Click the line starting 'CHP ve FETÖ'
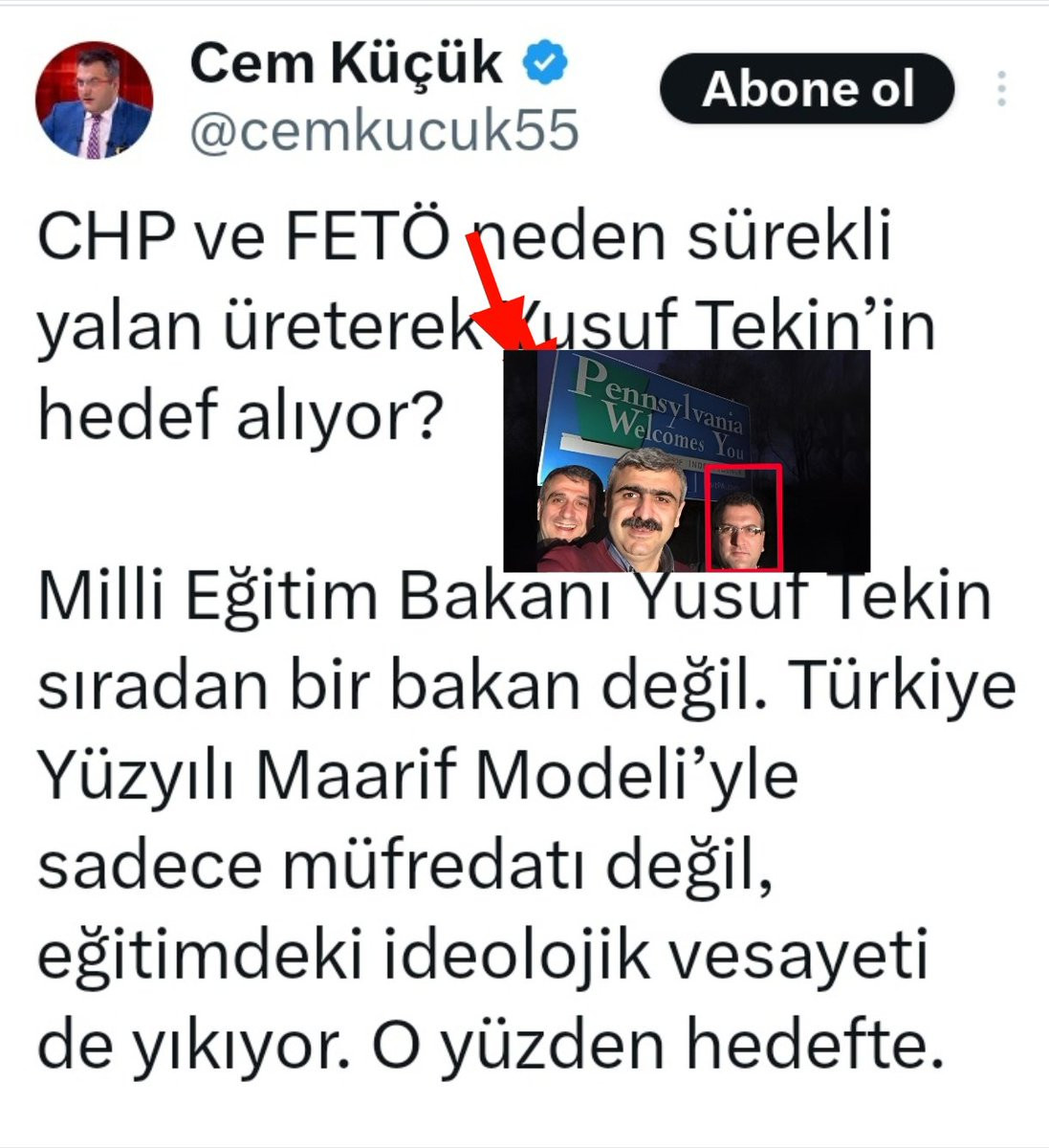 click(x=464, y=236)
